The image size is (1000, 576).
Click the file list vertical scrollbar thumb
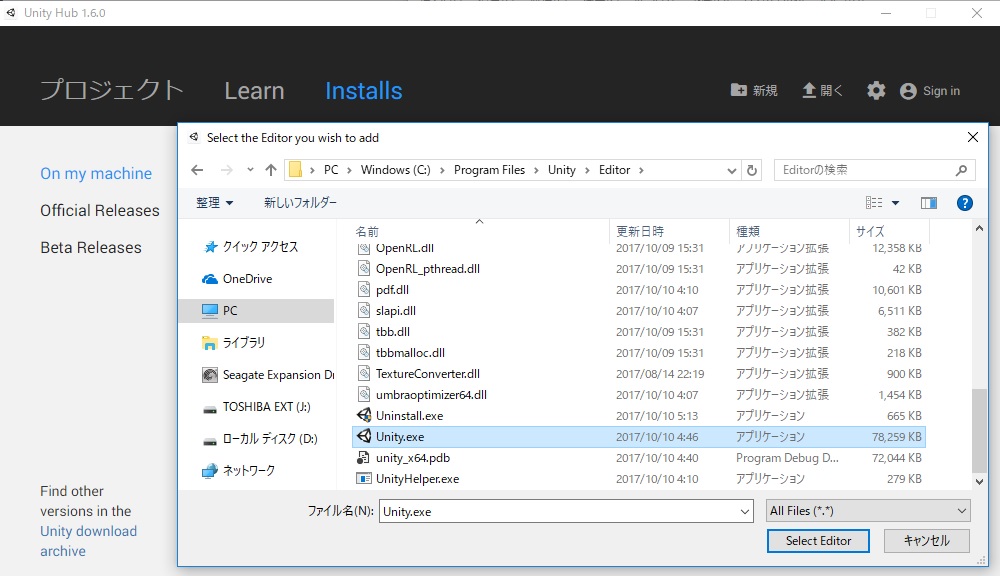(x=979, y=430)
